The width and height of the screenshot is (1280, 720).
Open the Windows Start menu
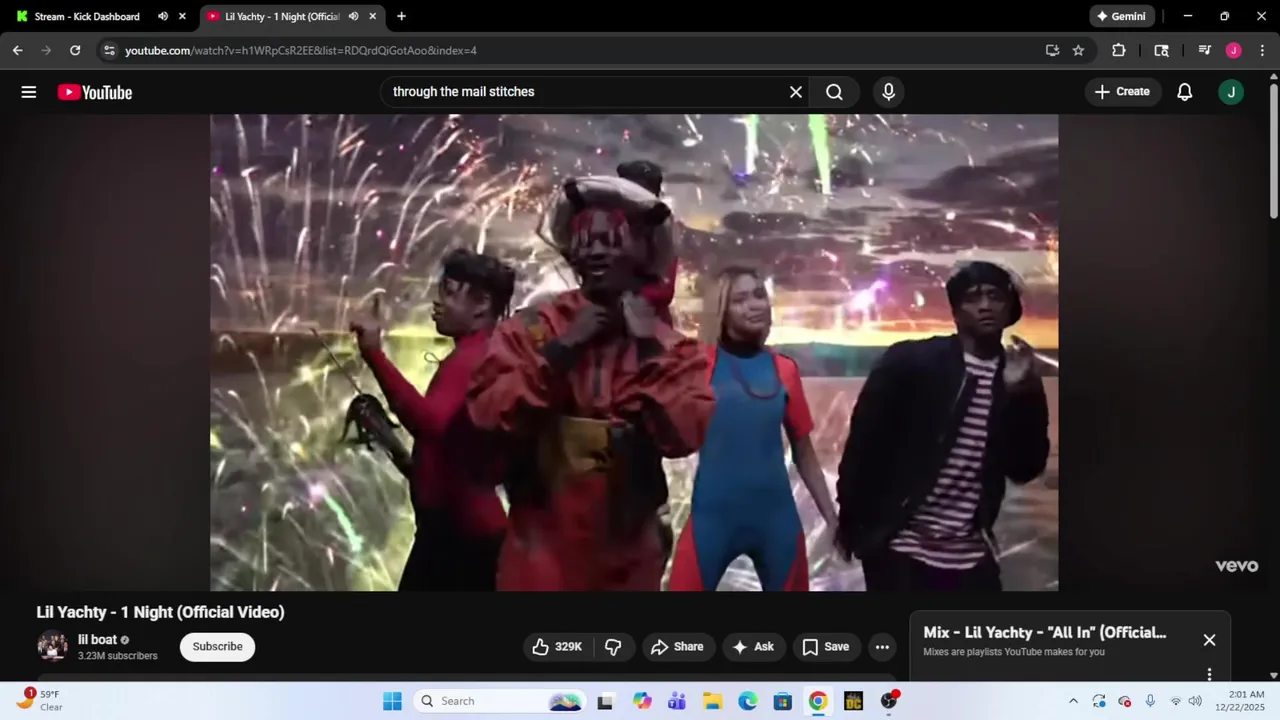tap(392, 701)
